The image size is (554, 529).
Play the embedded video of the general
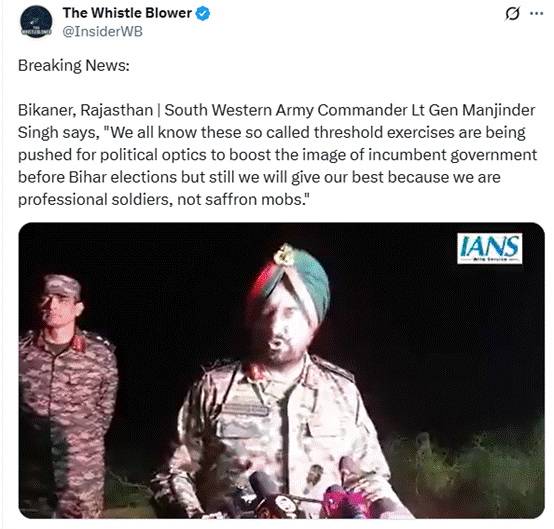click(281, 370)
